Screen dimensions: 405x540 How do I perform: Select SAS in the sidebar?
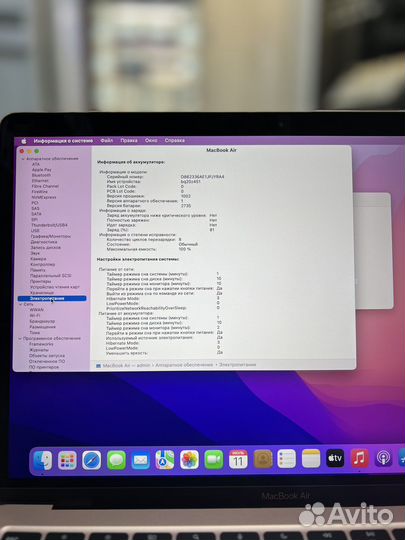click(x=35, y=208)
